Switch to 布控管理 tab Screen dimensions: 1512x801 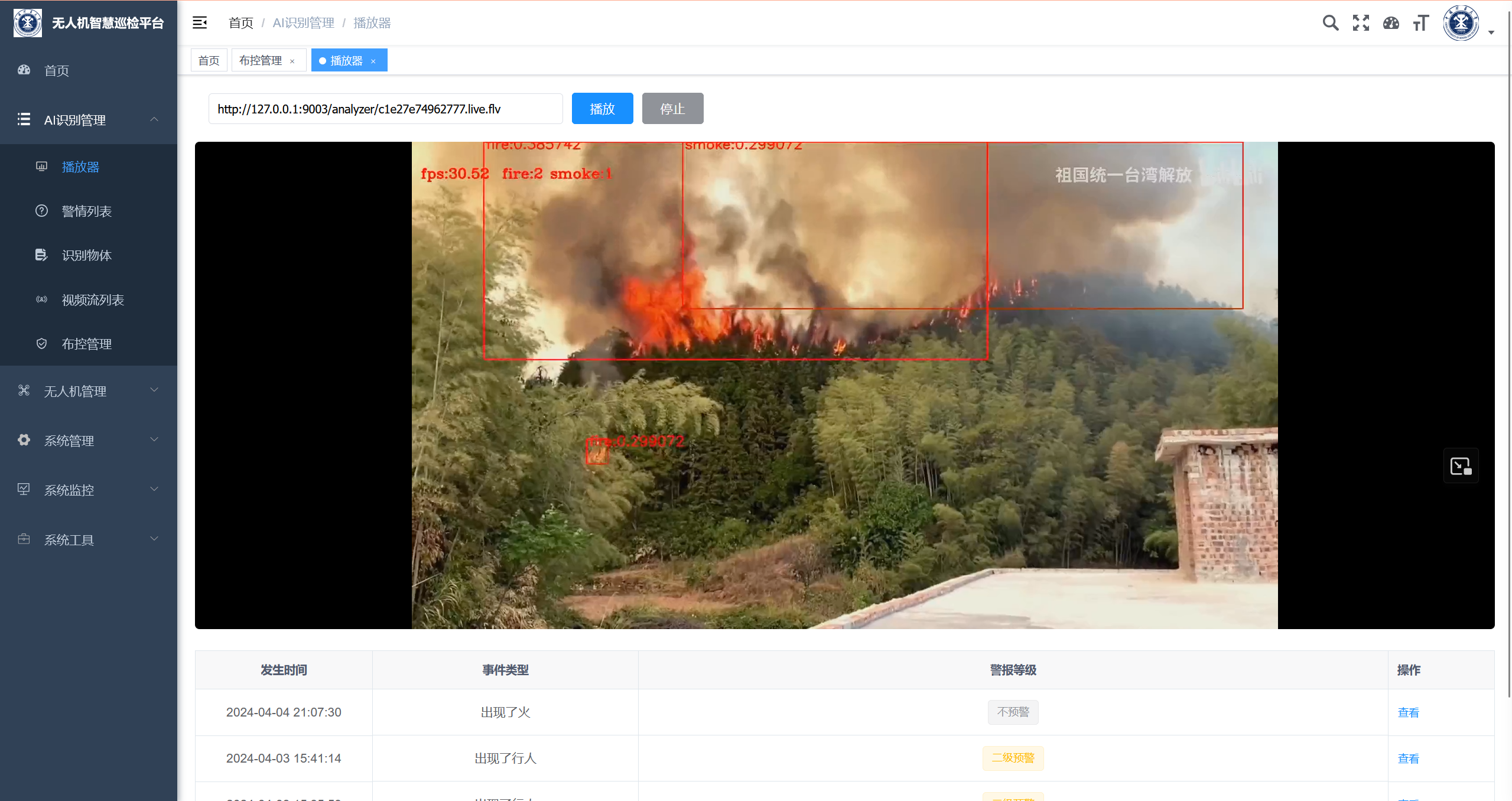pyautogui.click(x=261, y=60)
